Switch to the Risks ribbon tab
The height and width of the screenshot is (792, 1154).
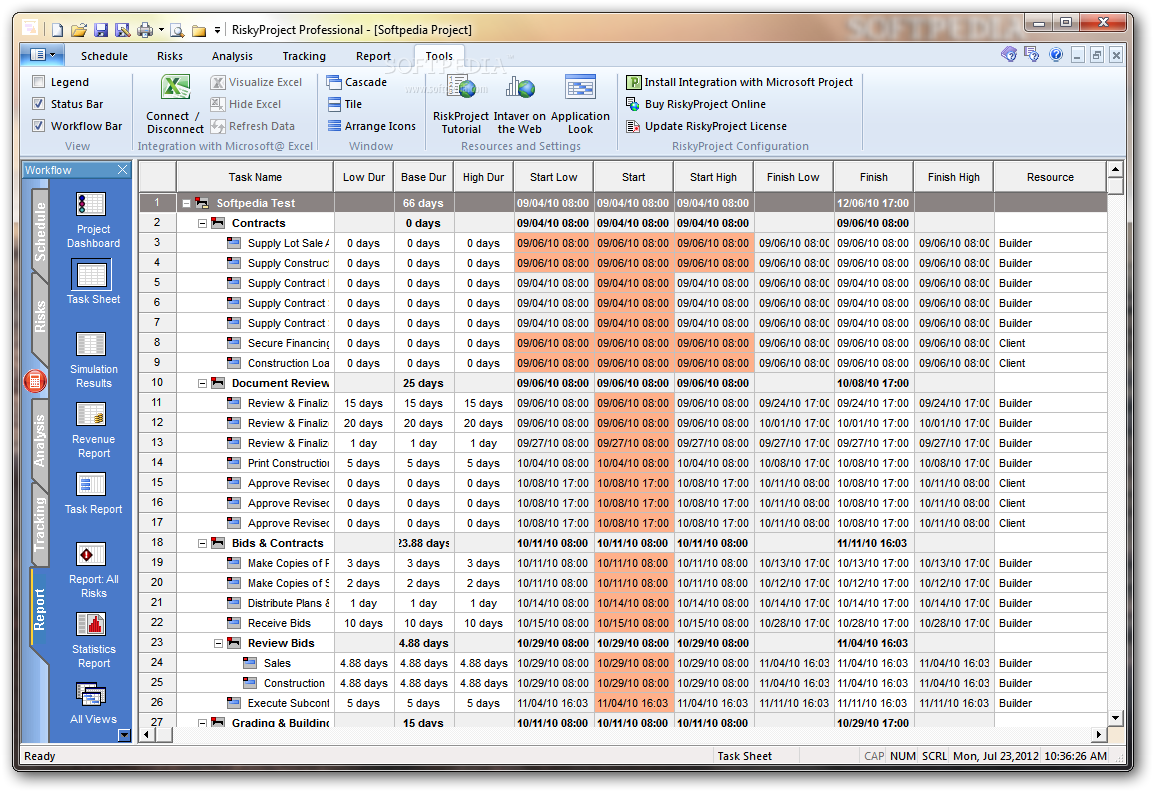pos(170,56)
